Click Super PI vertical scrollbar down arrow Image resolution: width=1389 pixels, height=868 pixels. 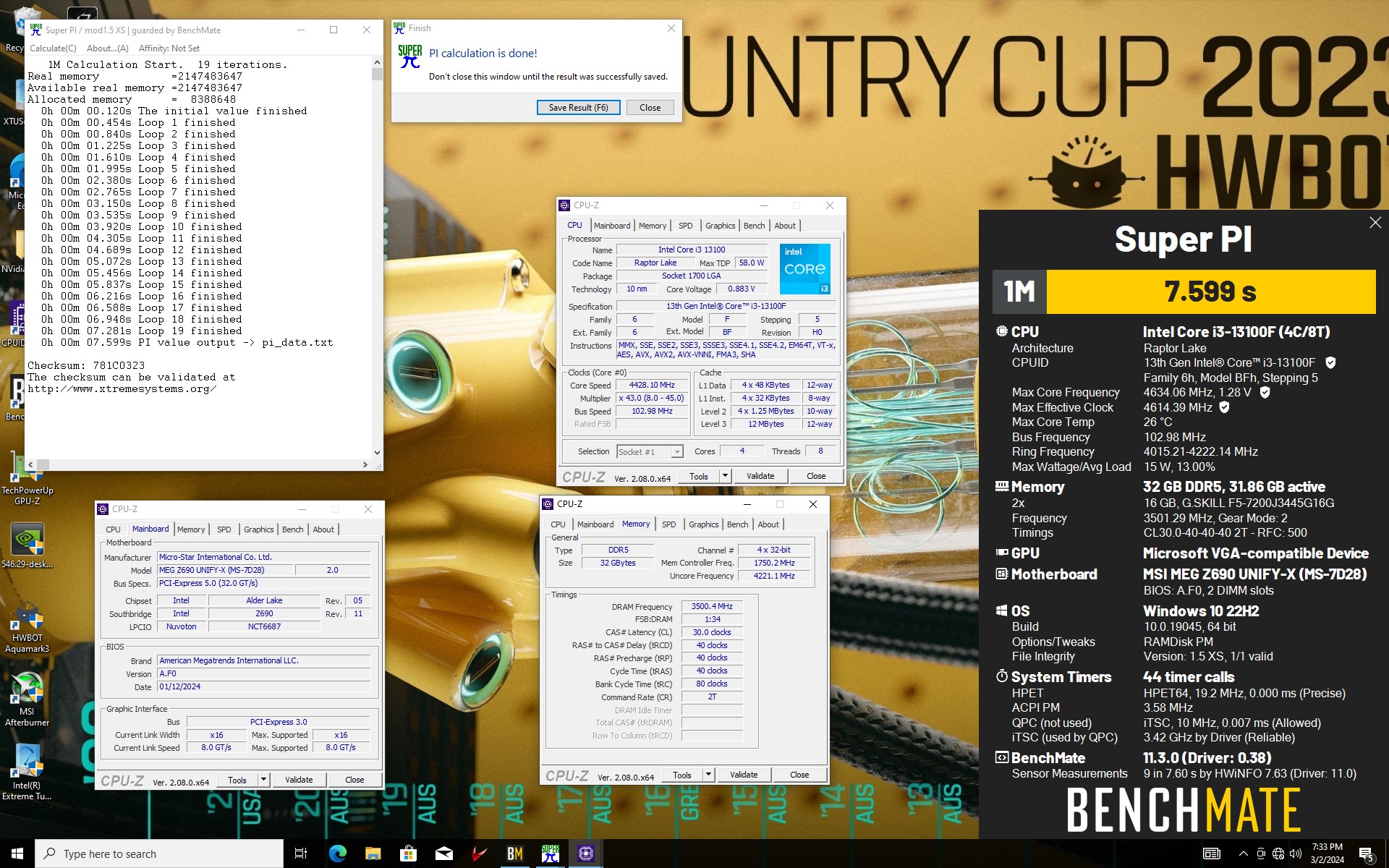point(377,453)
